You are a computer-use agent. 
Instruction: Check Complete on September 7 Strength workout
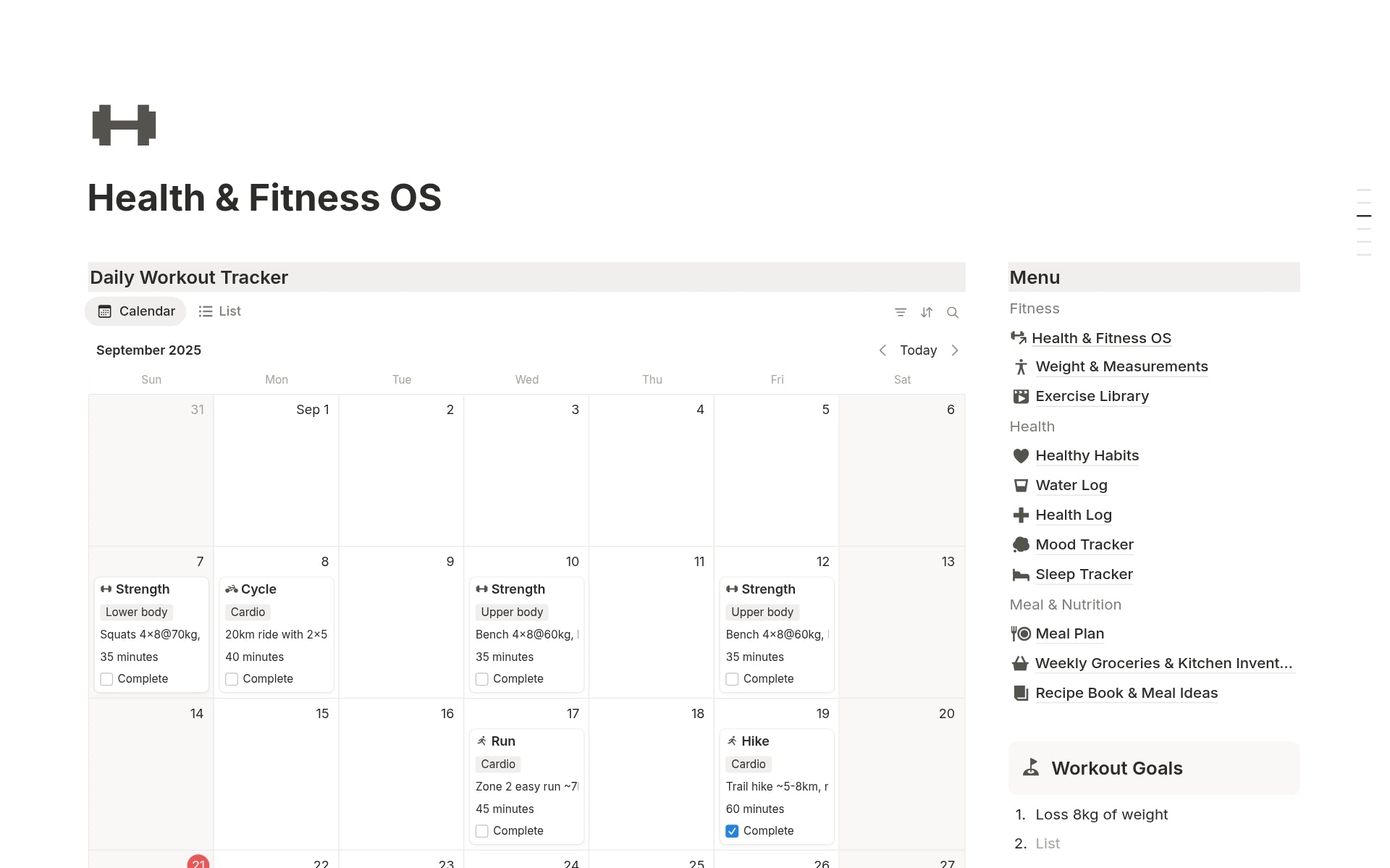(x=106, y=678)
